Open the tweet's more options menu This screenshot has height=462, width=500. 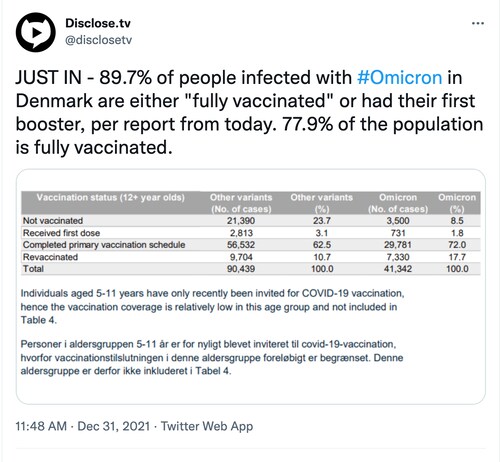pyautogui.click(x=478, y=23)
